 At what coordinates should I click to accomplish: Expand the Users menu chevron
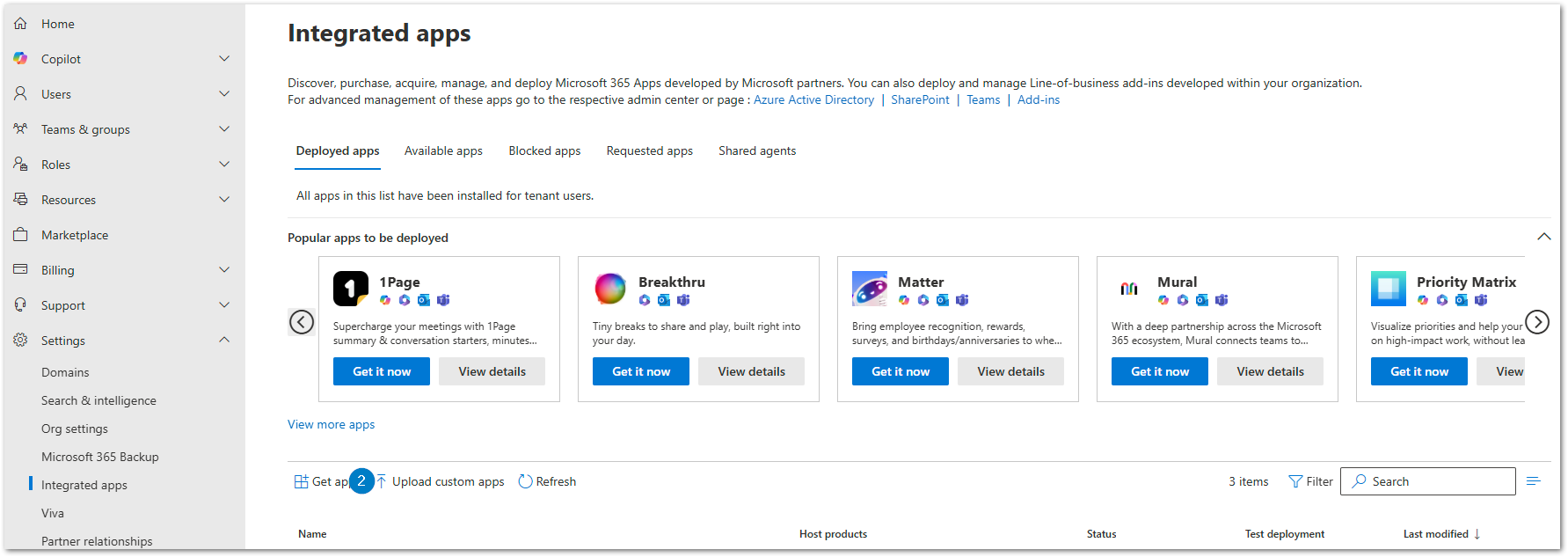click(x=224, y=94)
